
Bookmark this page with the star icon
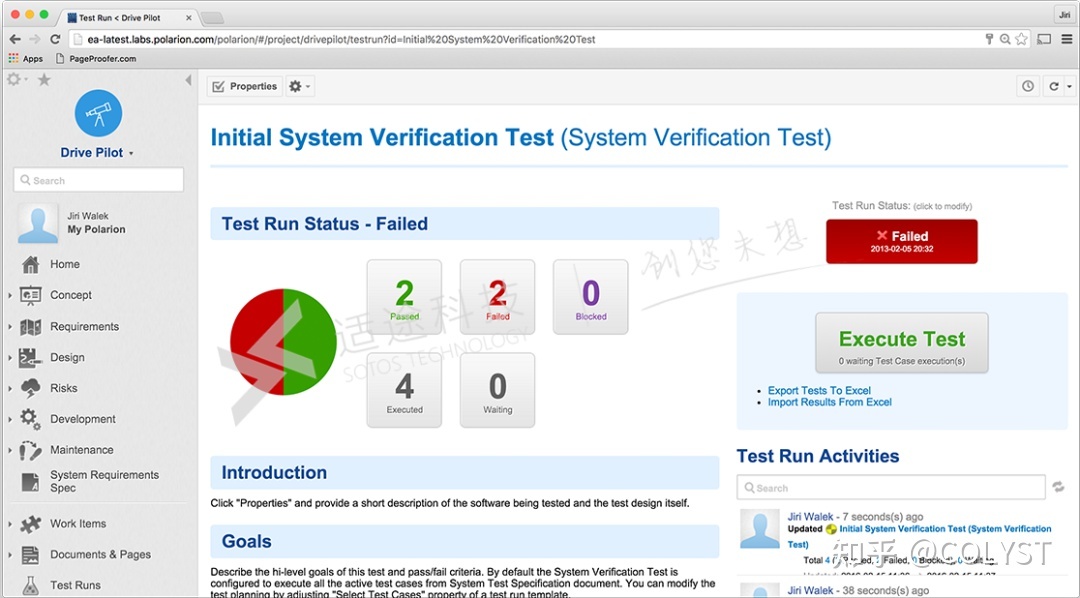click(x=1021, y=39)
